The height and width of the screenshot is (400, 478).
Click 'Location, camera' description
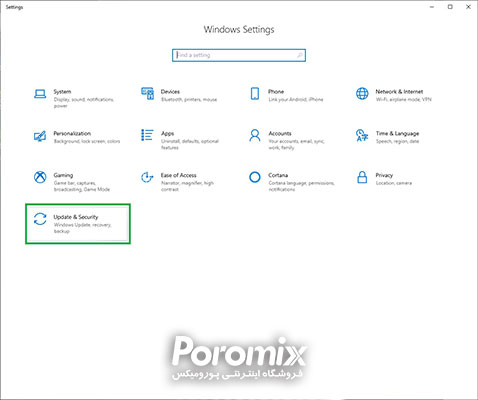tap(394, 183)
